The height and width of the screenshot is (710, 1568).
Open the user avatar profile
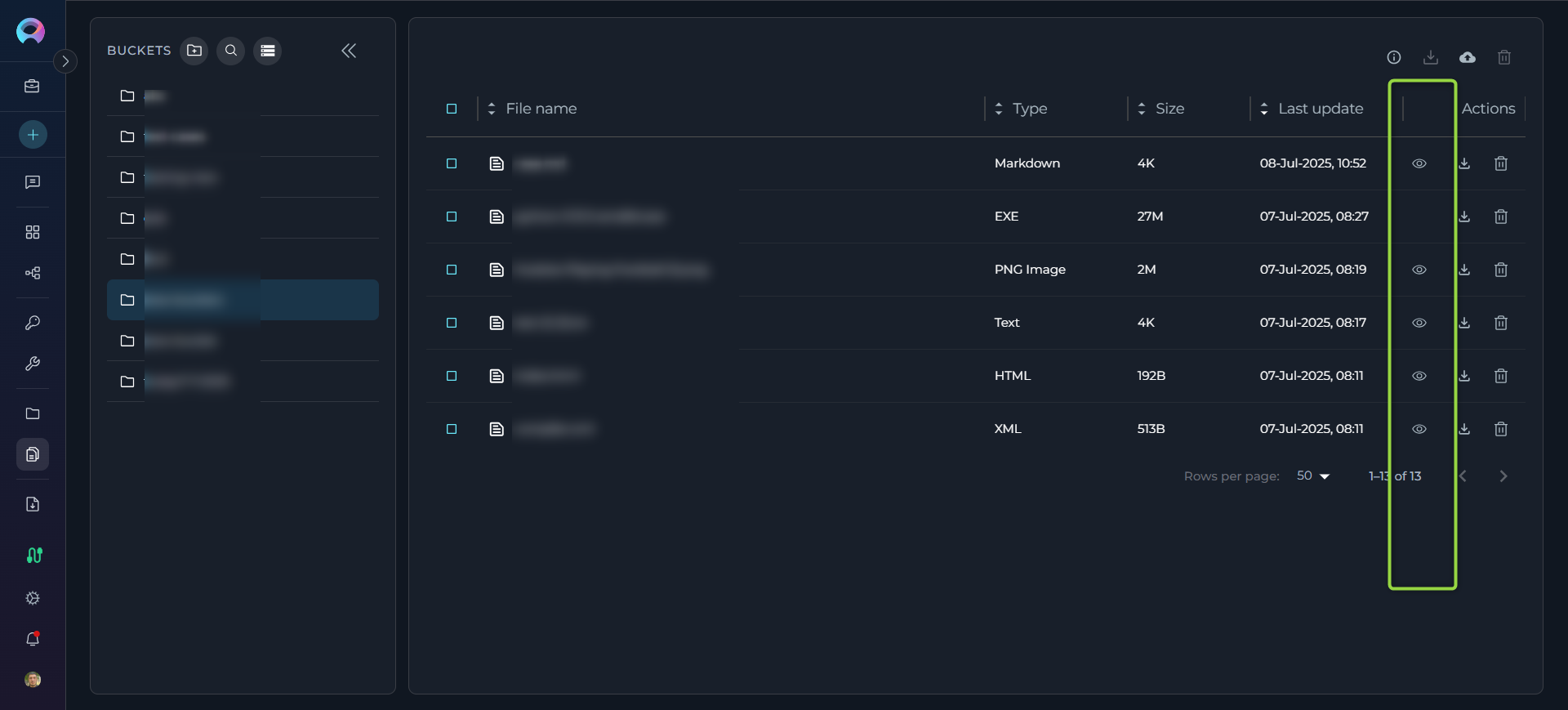point(33,680)
